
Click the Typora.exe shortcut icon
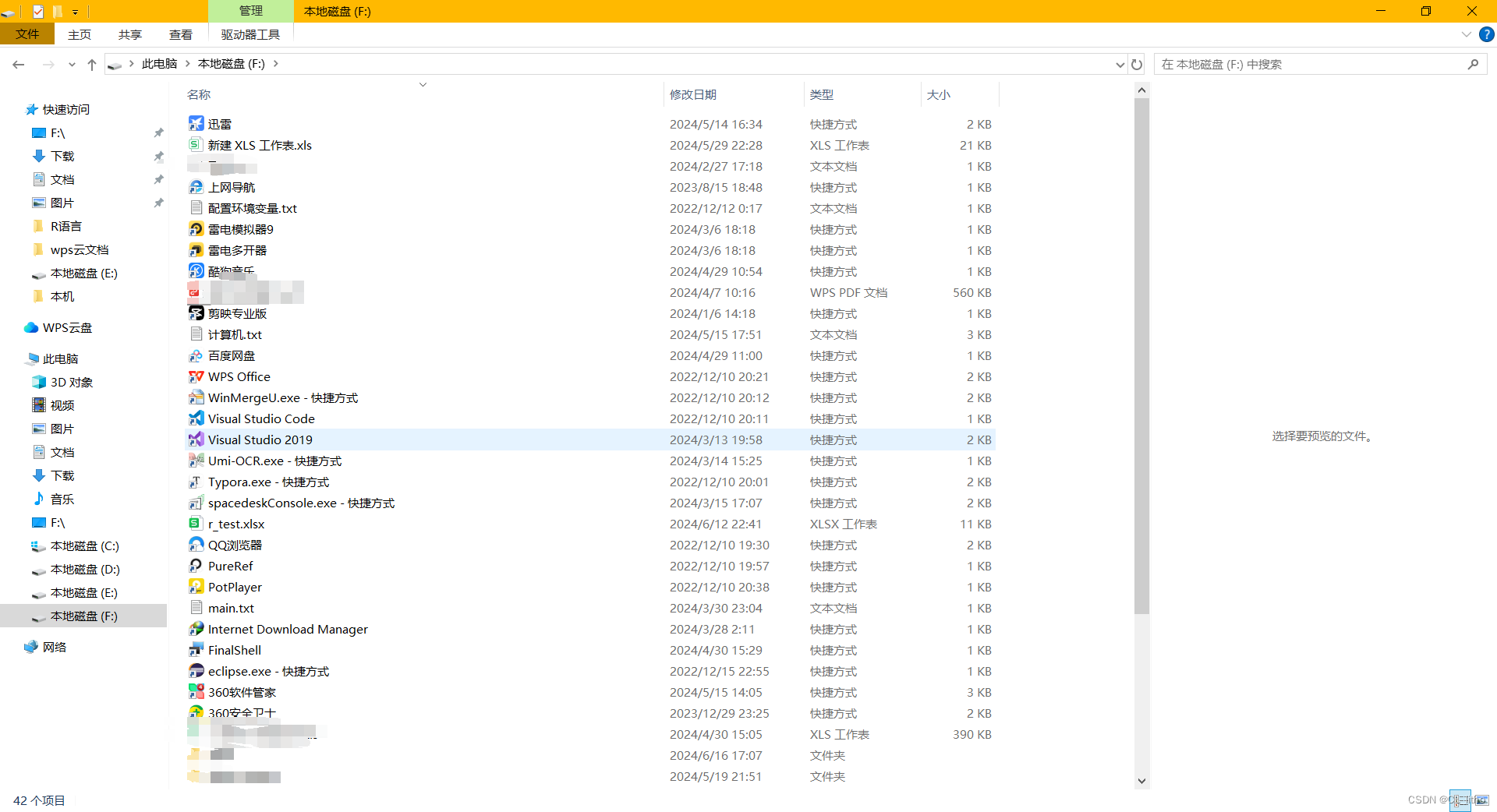click(196, 482)
